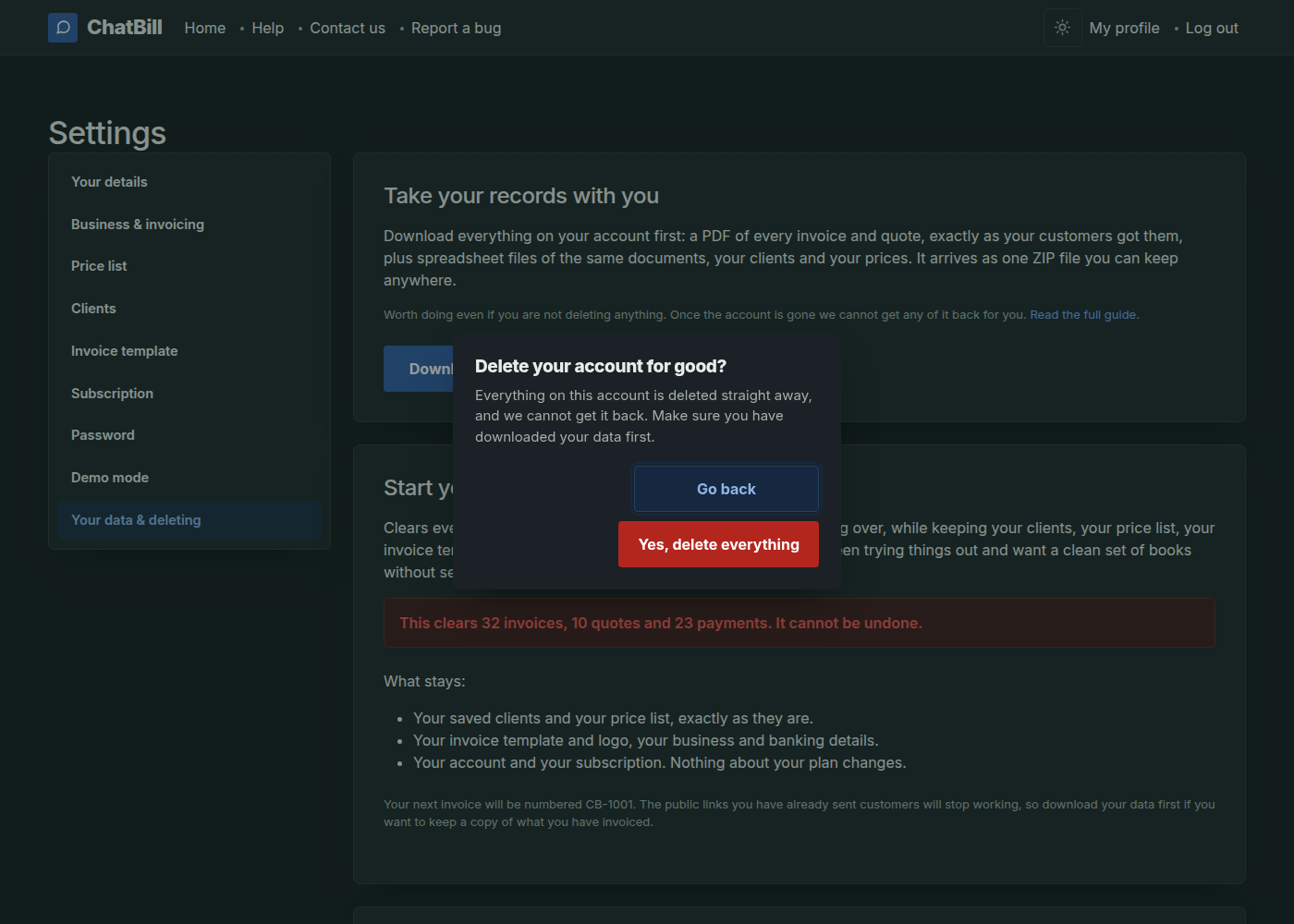Click the Delete your account for good? title
The width and height of the screenshot is (1294, 924).
pos(601,366)
